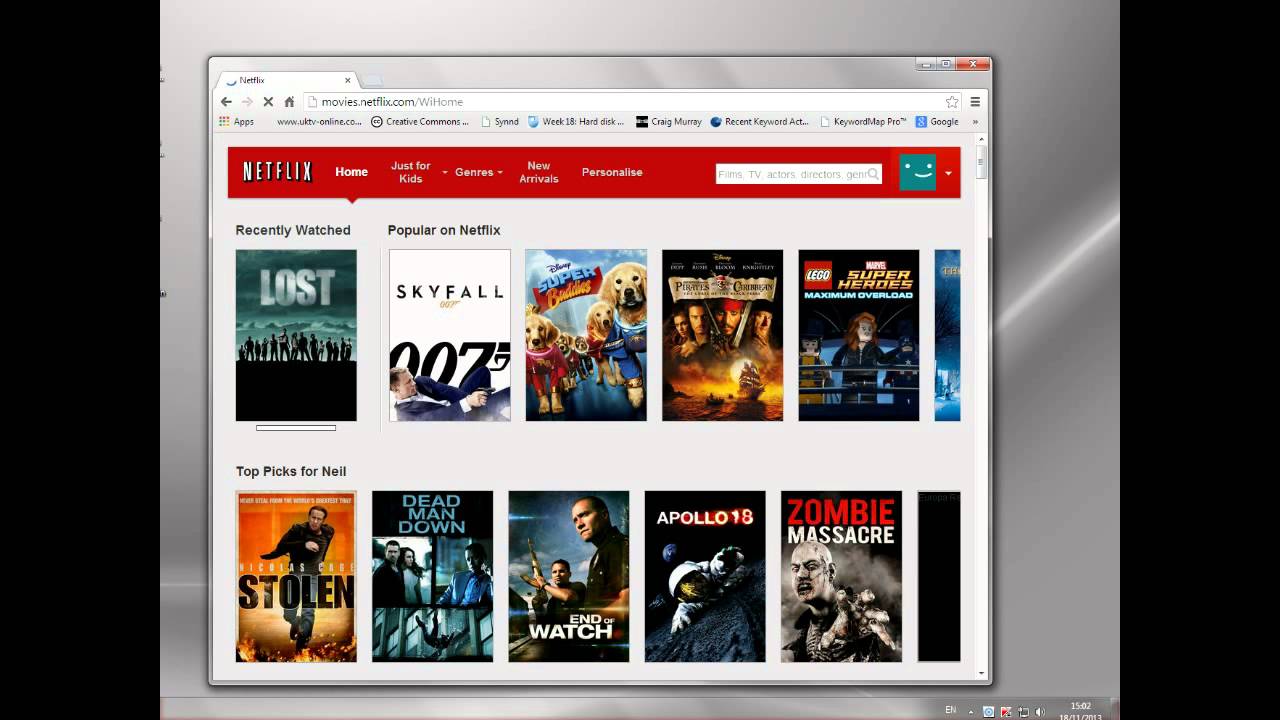Open the Apollo 18 poster
The width and height of the screenshot is (1280, 720).
pos(705,576)
